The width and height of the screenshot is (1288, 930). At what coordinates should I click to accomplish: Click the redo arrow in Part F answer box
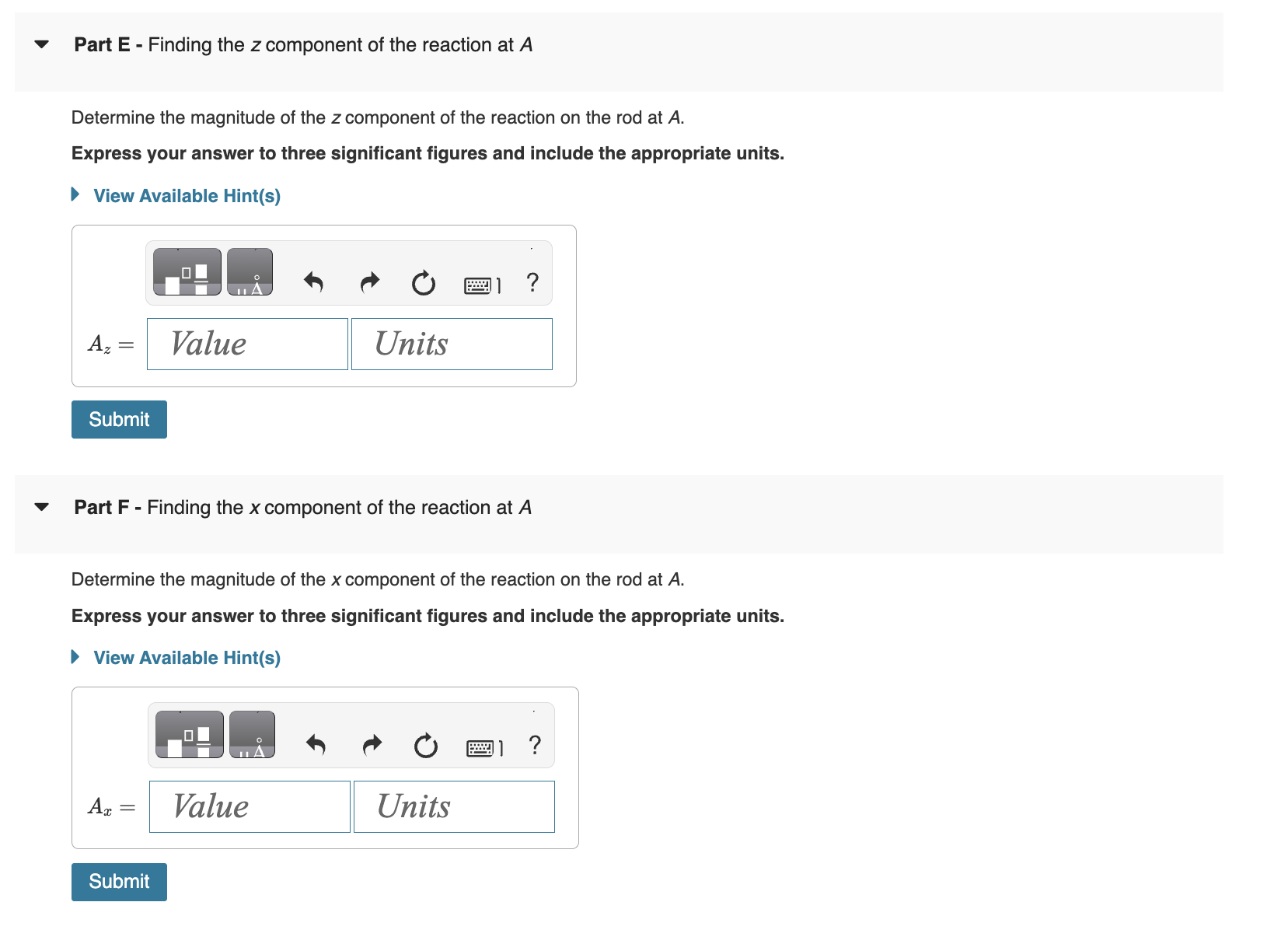(x=372, y=744)
